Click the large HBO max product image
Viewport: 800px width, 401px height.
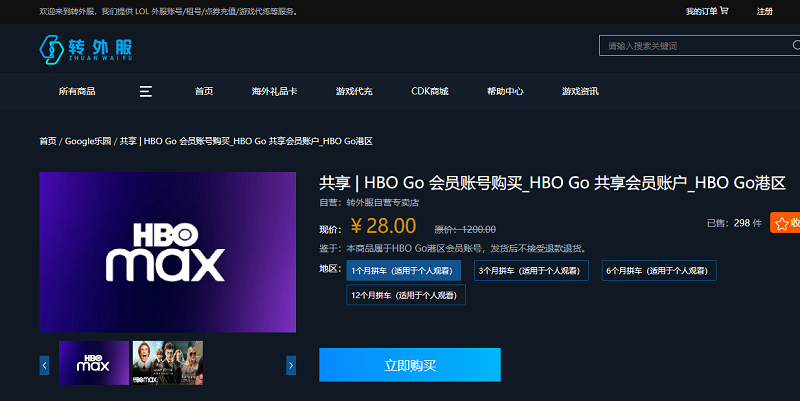click(168, 252)
